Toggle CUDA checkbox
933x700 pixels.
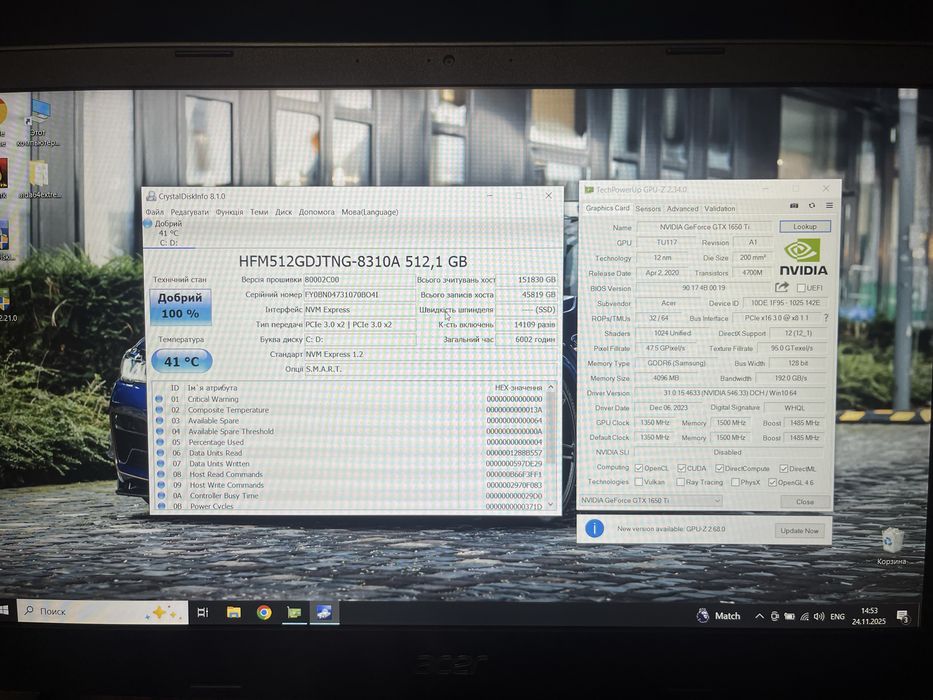click(x=681, y=468)
